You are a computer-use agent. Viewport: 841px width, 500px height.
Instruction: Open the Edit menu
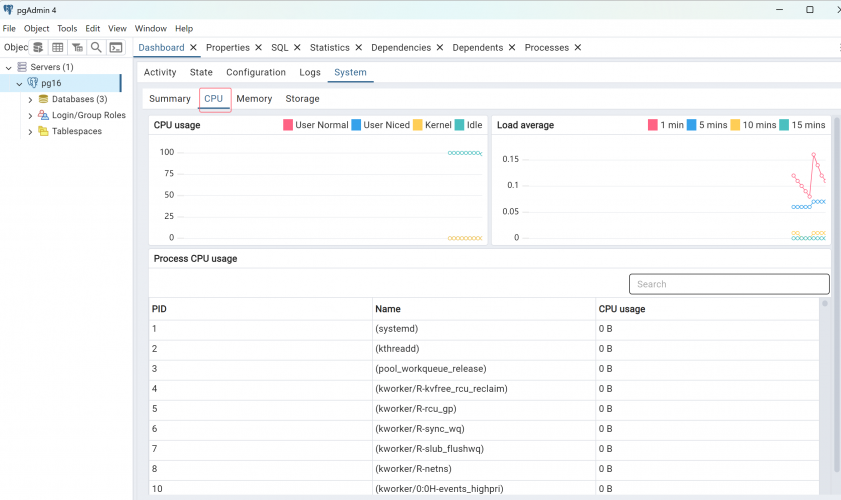93,28
